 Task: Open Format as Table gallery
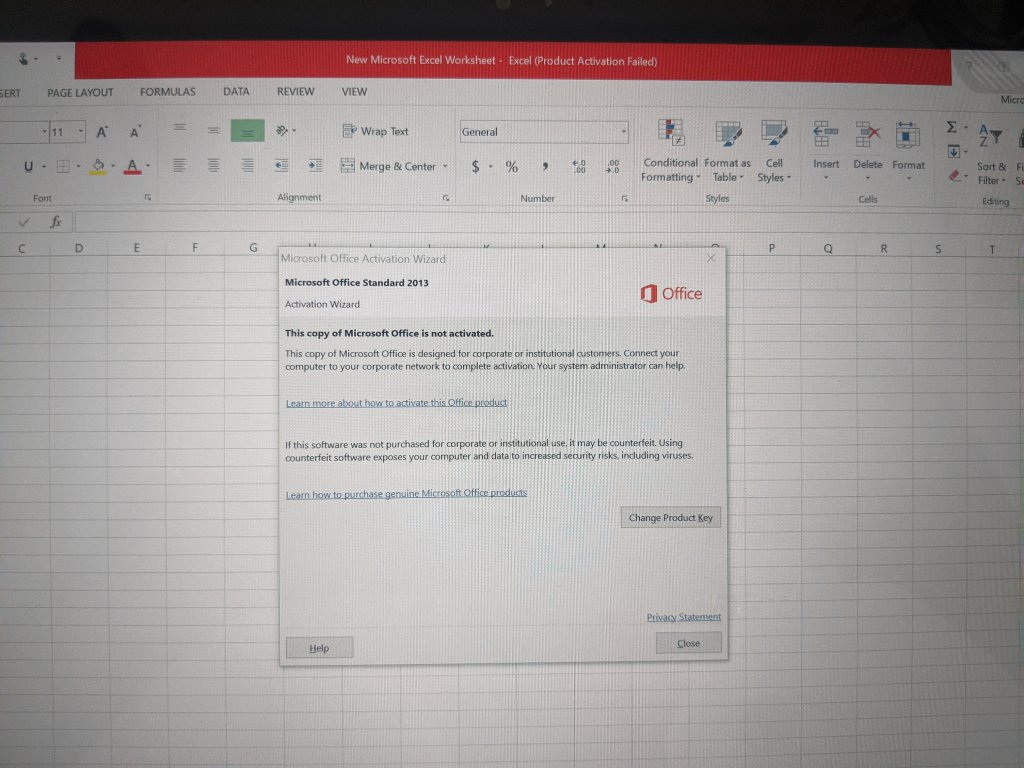(728, 151)
